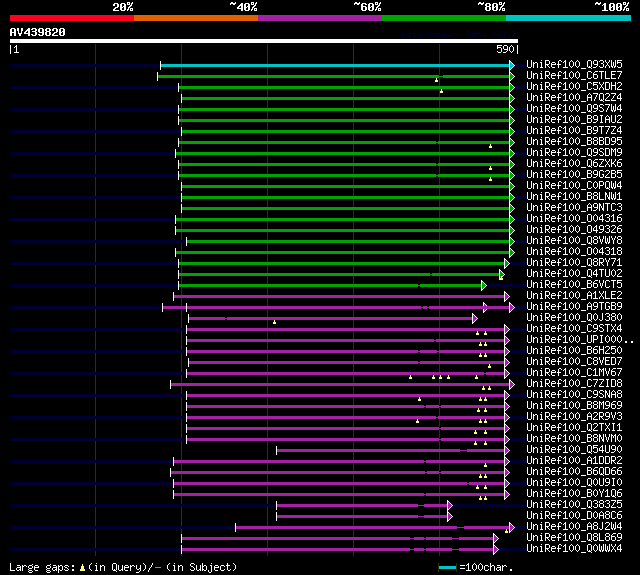This screenshot has height=575, width=640.
Task: Click the orange ~40% legend segment
Action: (x=196, y=18)
